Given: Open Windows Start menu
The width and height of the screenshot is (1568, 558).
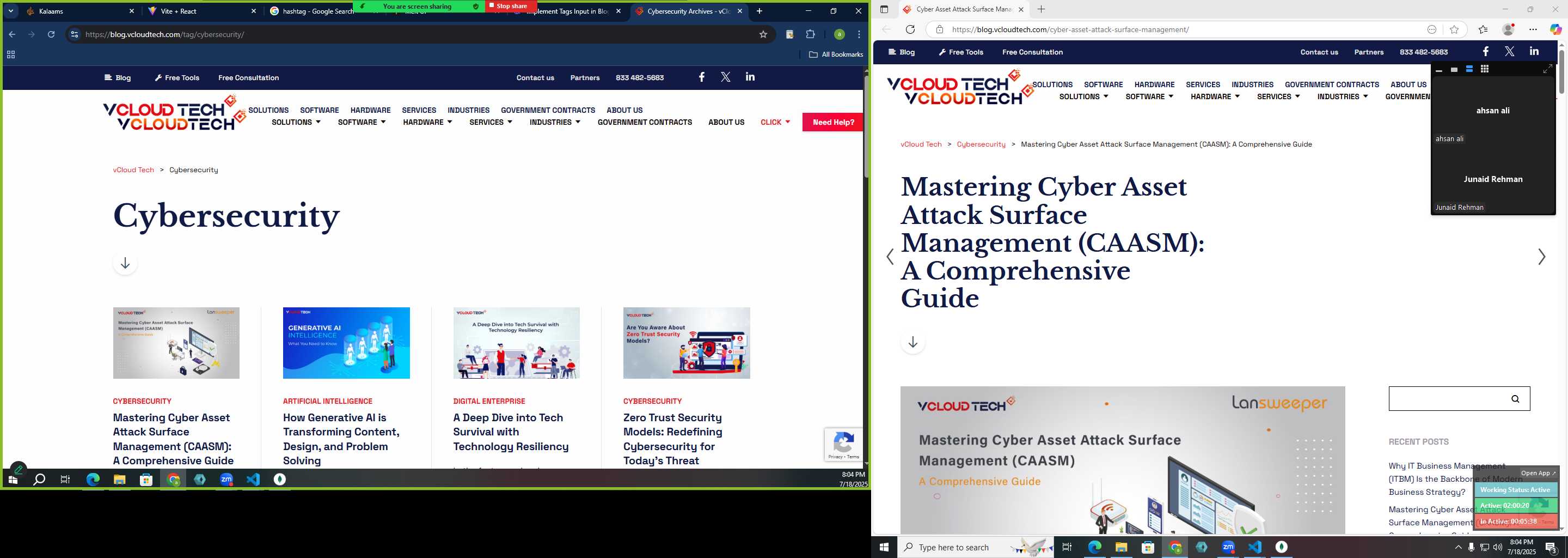Looking at the screenshot, I should click(x=884, y=547).
